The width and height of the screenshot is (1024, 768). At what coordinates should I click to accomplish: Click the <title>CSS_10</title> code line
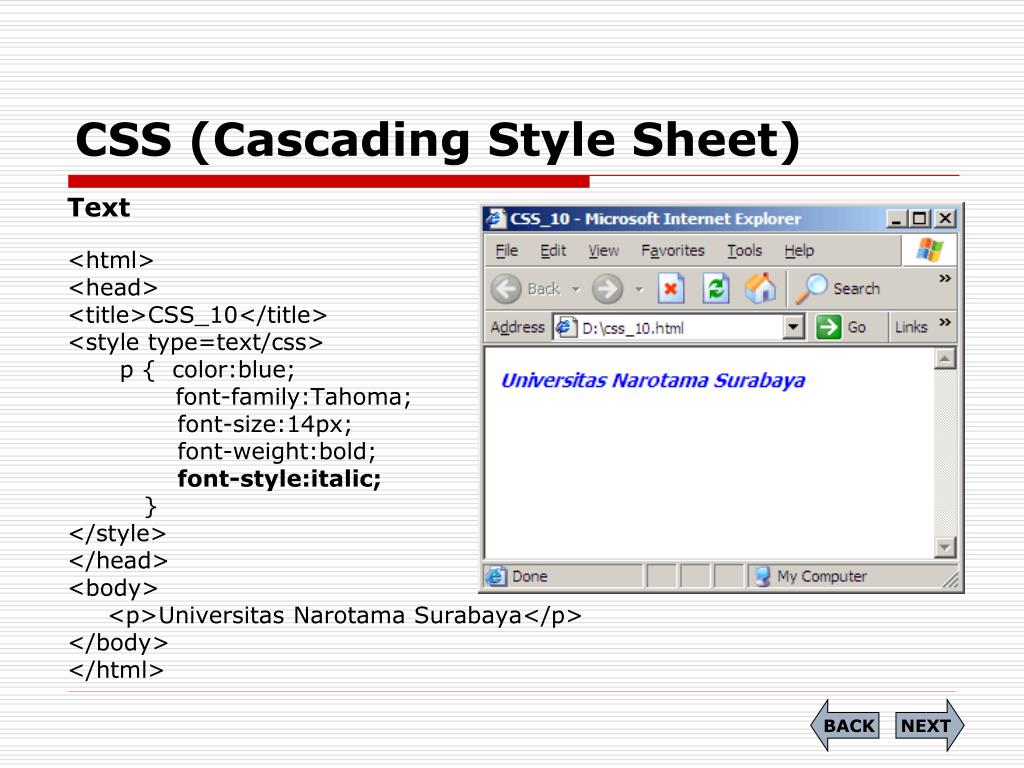[197, 315]
